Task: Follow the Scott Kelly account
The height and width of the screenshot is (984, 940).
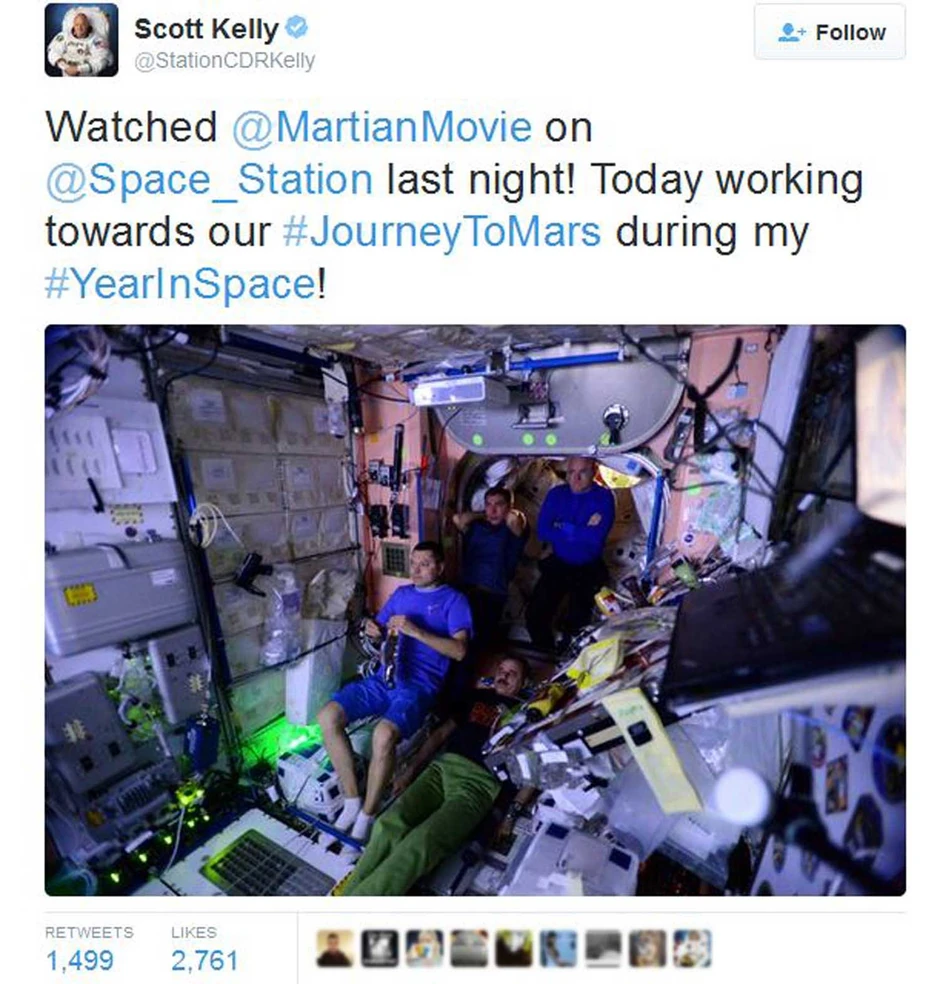Action: coord(830,32)
